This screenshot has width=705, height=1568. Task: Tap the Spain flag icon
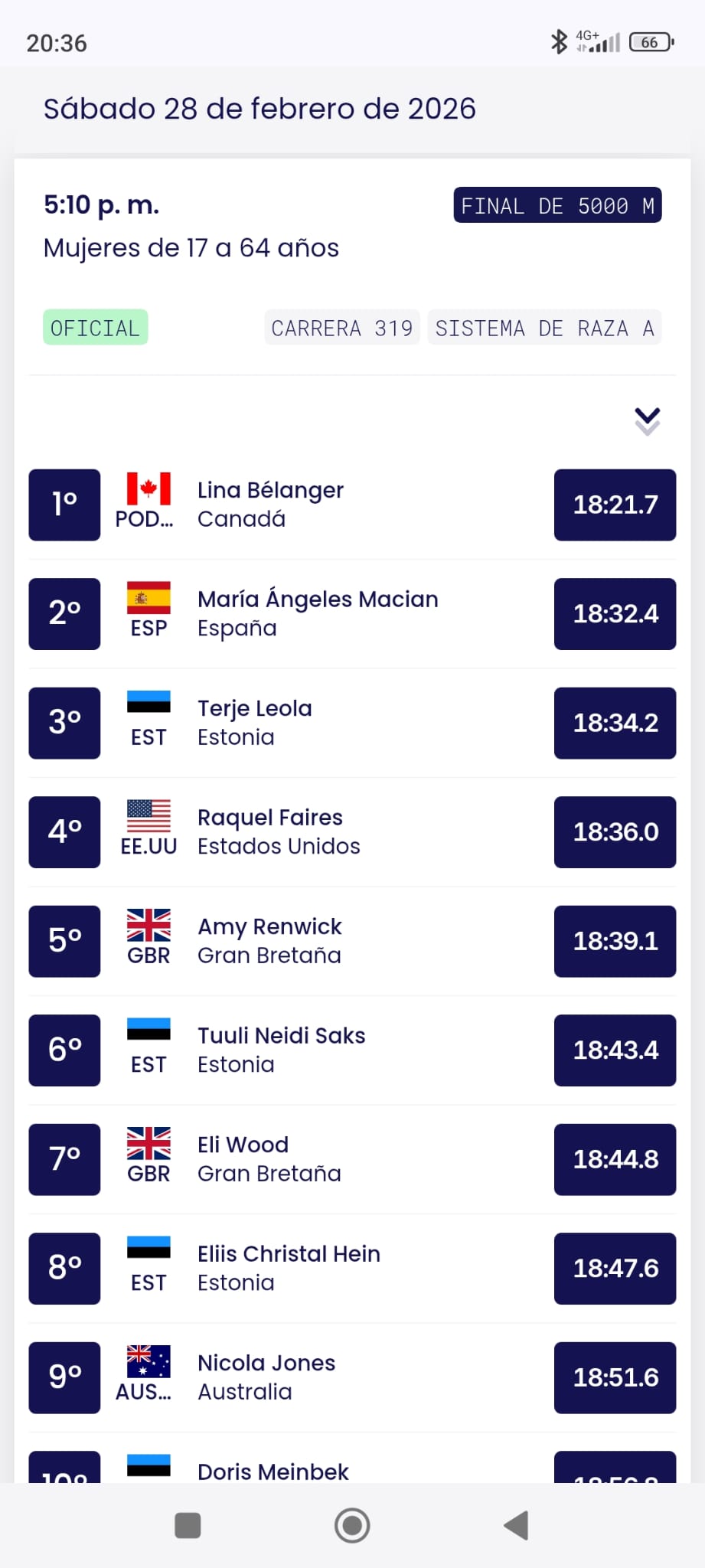[x=149, y=598]
